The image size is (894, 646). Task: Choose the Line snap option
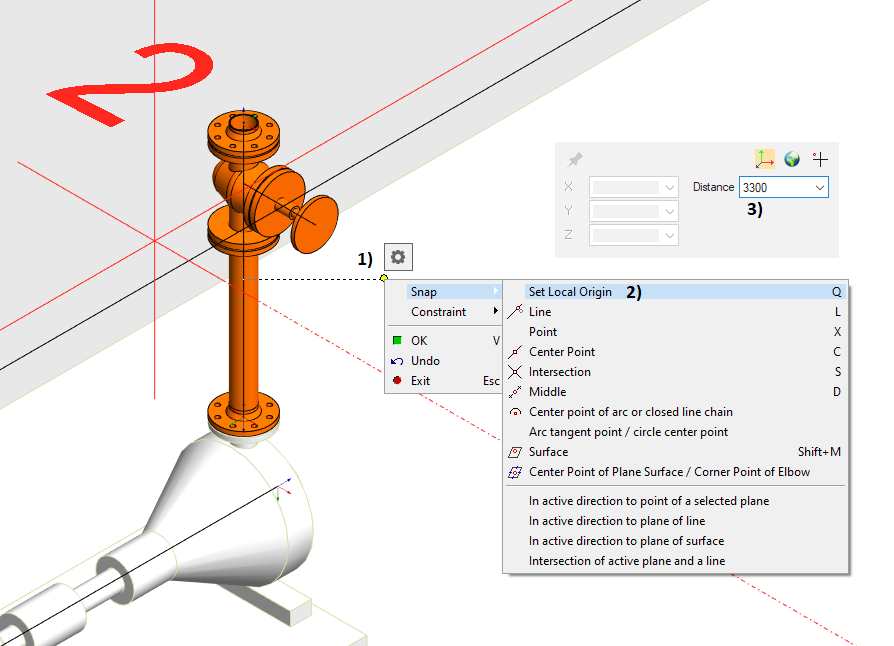click(x=540, y=312)
